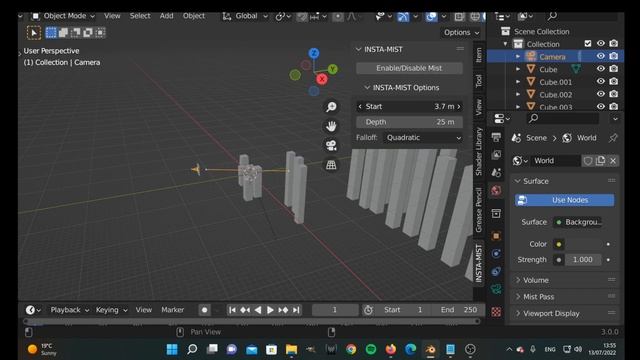Play animation in reverse
The height and width of the screenshot is (360, 640).
click(x=258, y=310)
